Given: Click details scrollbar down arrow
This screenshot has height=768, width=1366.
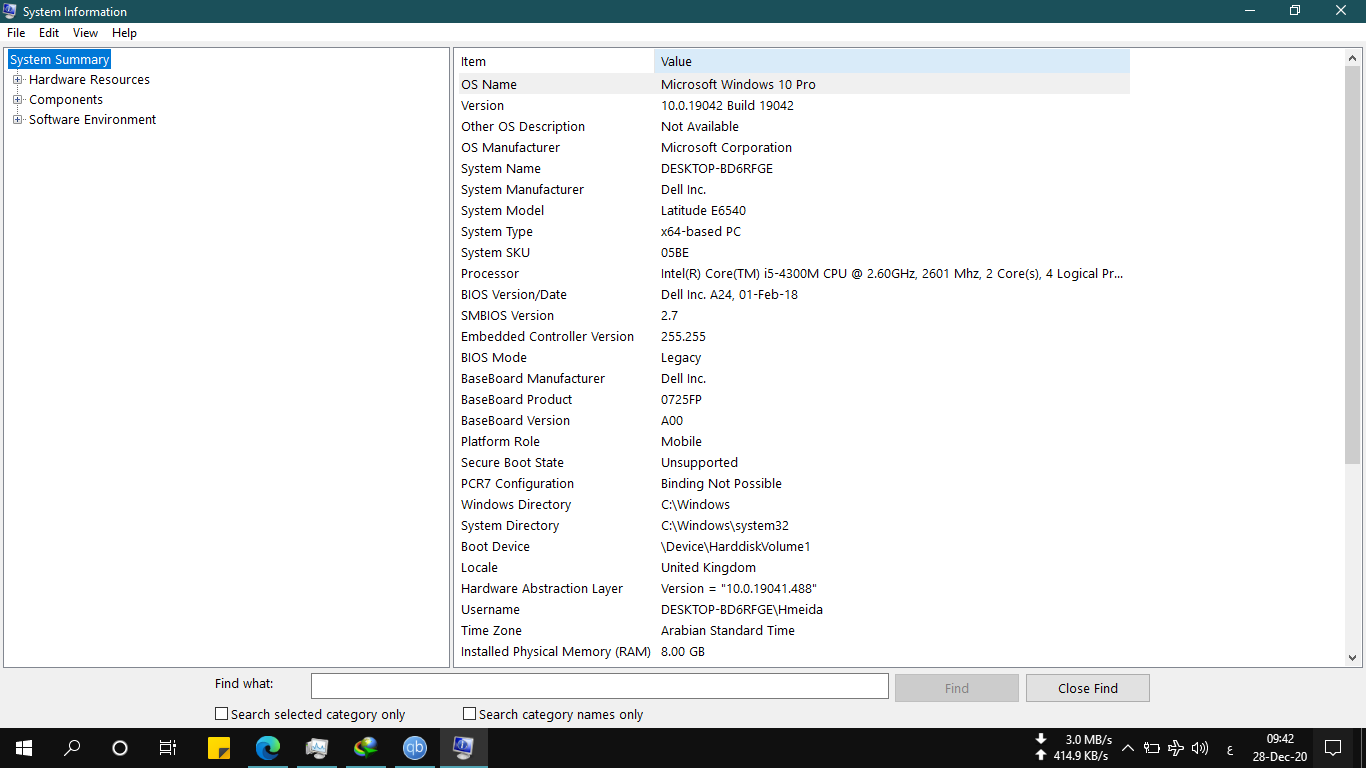Looking at the screenshot, I should (x=1353, y=658).
